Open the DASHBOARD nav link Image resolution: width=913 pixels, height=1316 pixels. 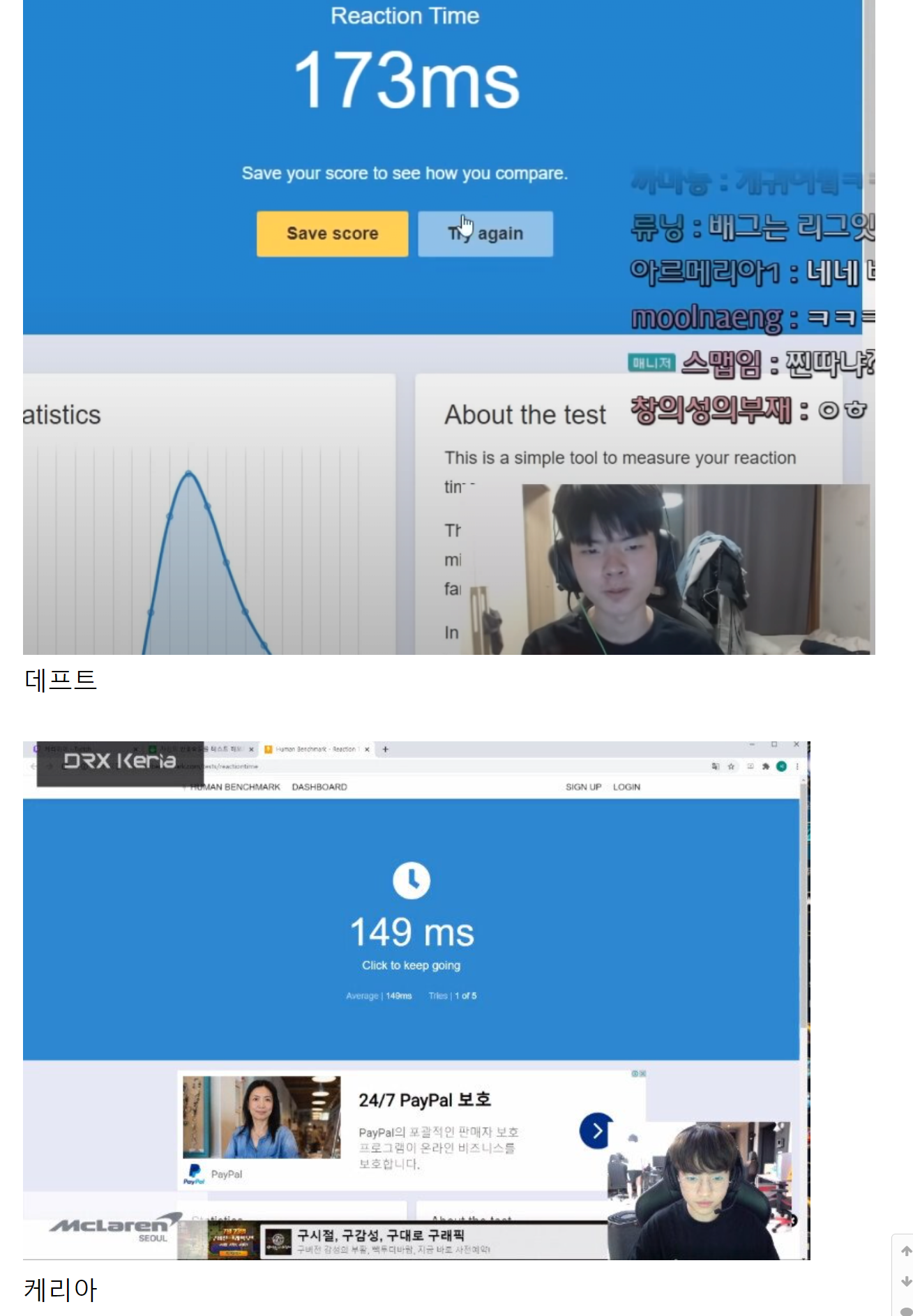coord(319,787)
